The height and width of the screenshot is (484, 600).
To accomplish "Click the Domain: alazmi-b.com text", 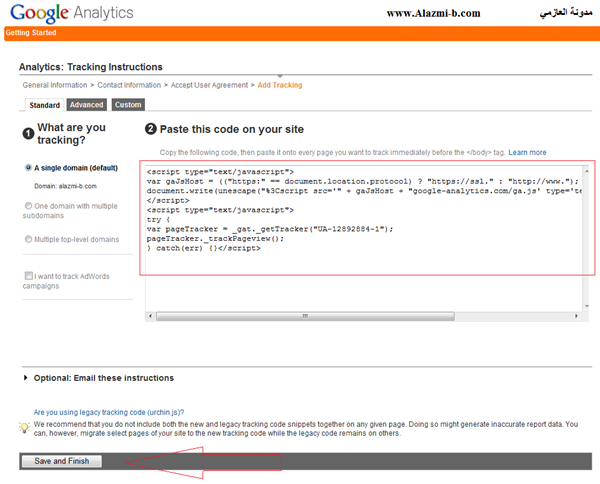I will click(65, 186).
